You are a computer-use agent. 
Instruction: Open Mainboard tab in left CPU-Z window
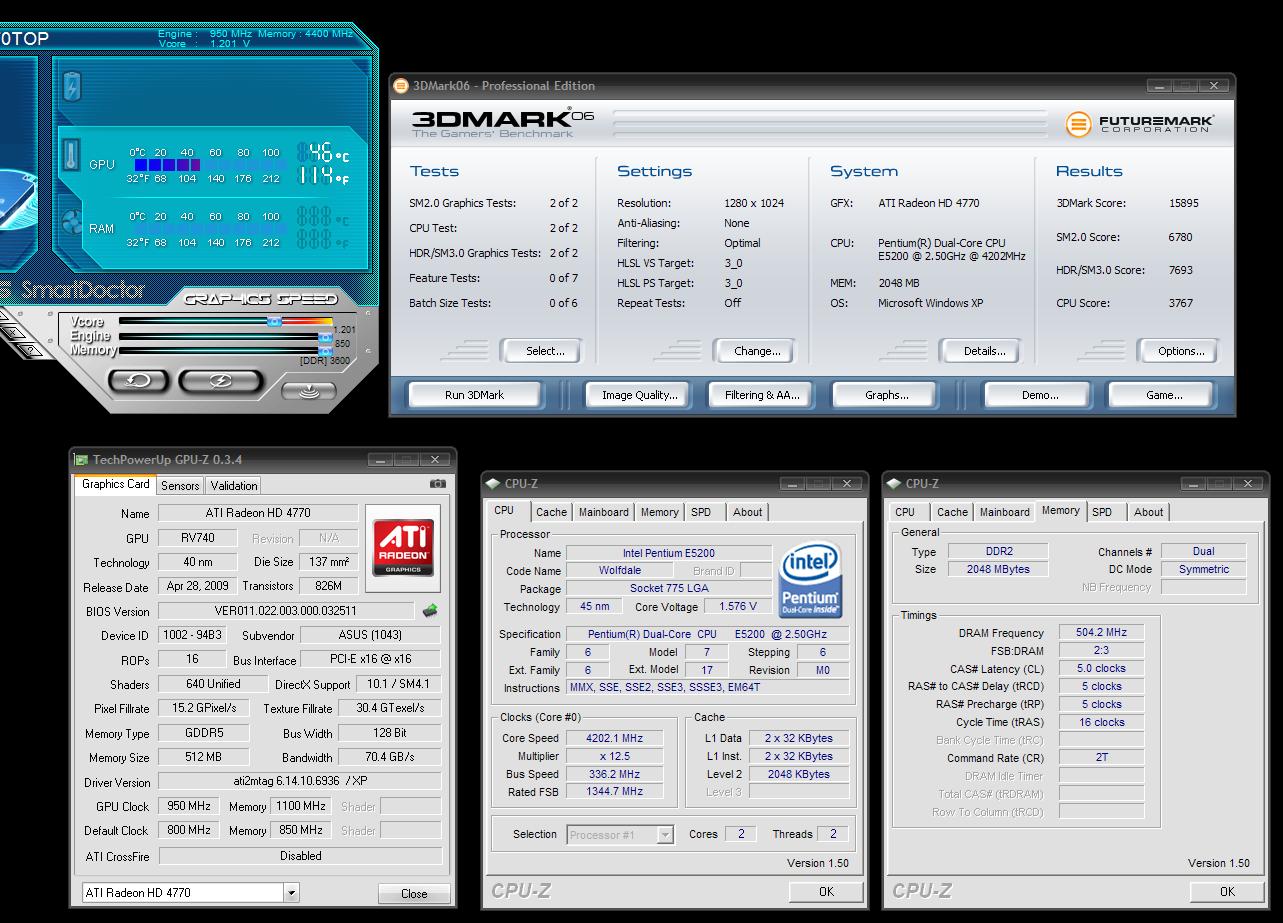pyautogui.click(x=604, y=512)
